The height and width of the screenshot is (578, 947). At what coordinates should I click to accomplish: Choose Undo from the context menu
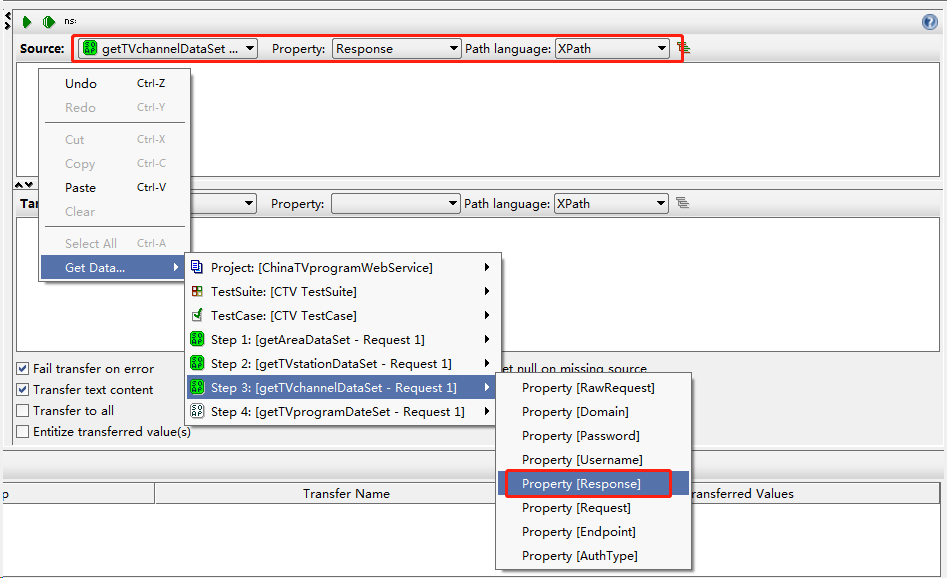coord(115,83)
